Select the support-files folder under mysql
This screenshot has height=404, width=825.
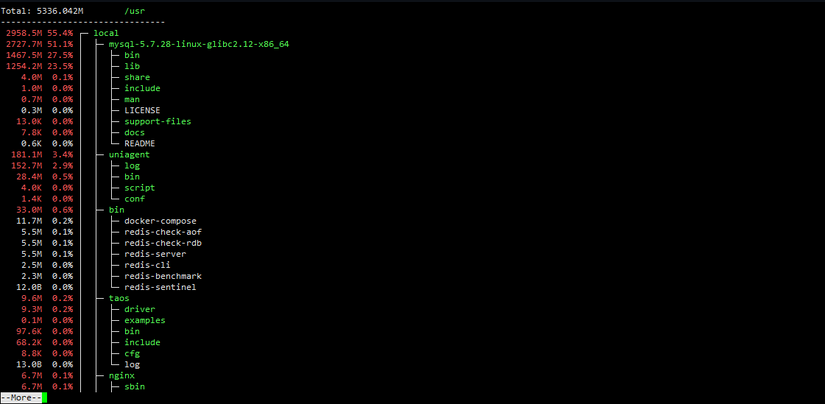pyautogui.click(x=157, y=122)
